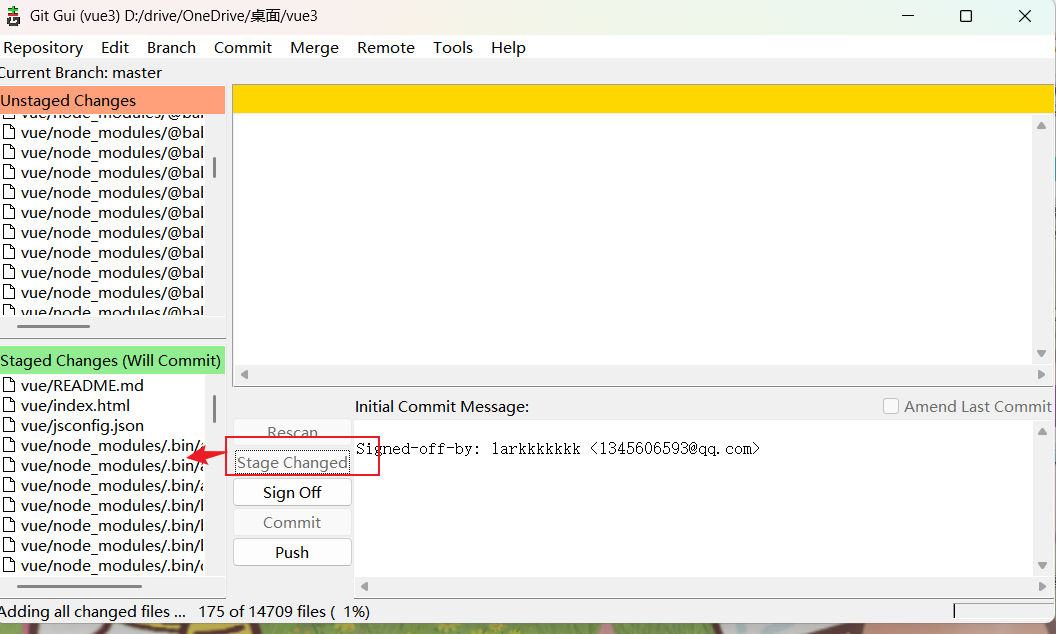Click the diff pane scroll-left arrow
The height and width of the screenshot is (634, 1056).
[x=244, y=375]
